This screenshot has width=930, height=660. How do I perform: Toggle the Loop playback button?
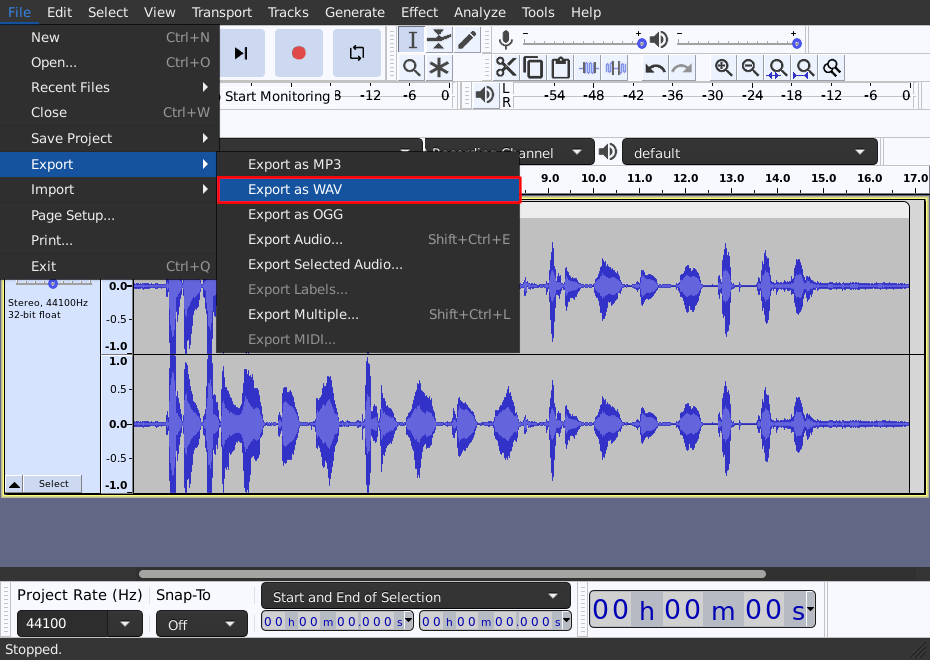(x=356, y=53)
